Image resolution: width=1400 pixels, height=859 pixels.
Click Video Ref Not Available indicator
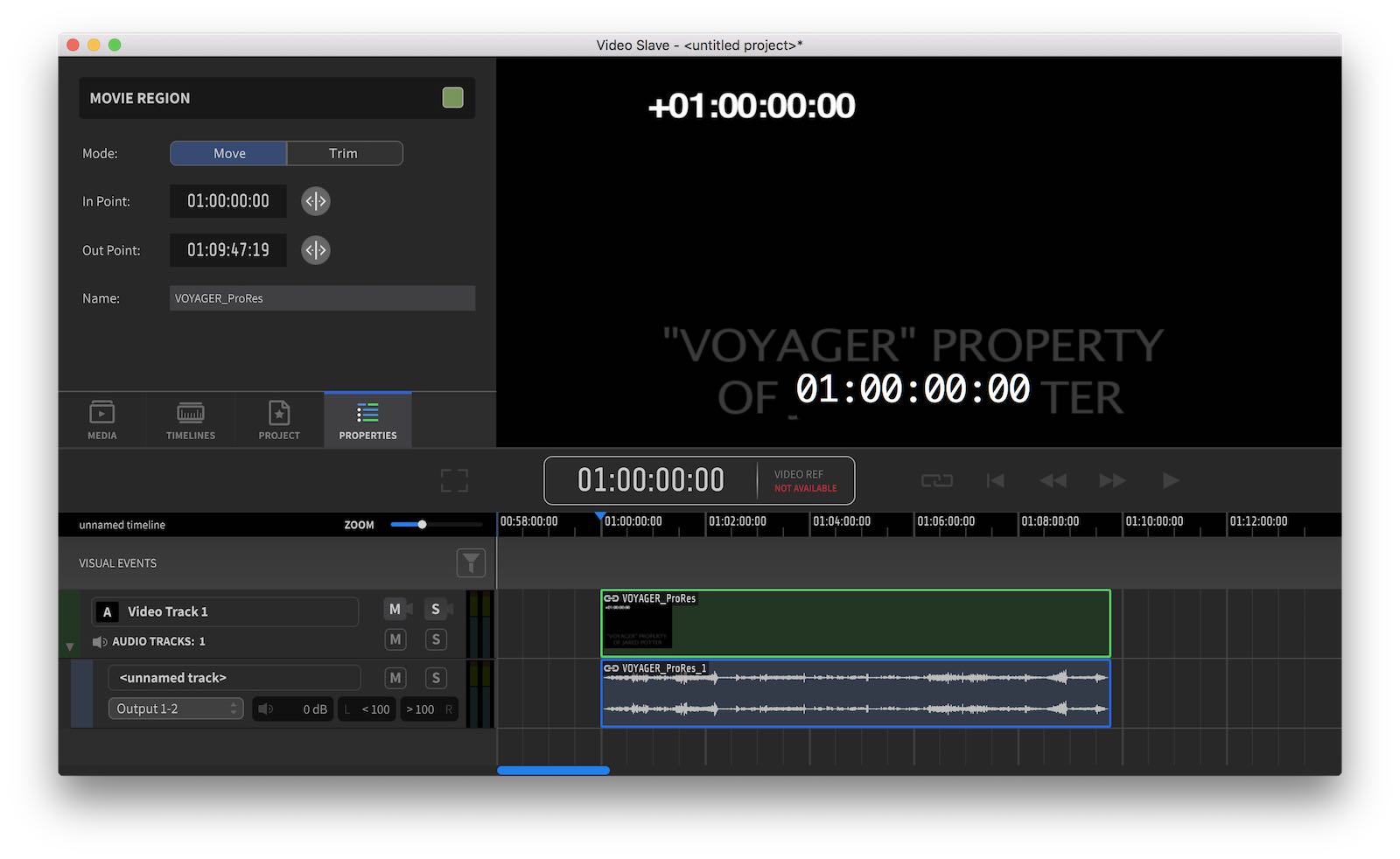pos(805,481)
